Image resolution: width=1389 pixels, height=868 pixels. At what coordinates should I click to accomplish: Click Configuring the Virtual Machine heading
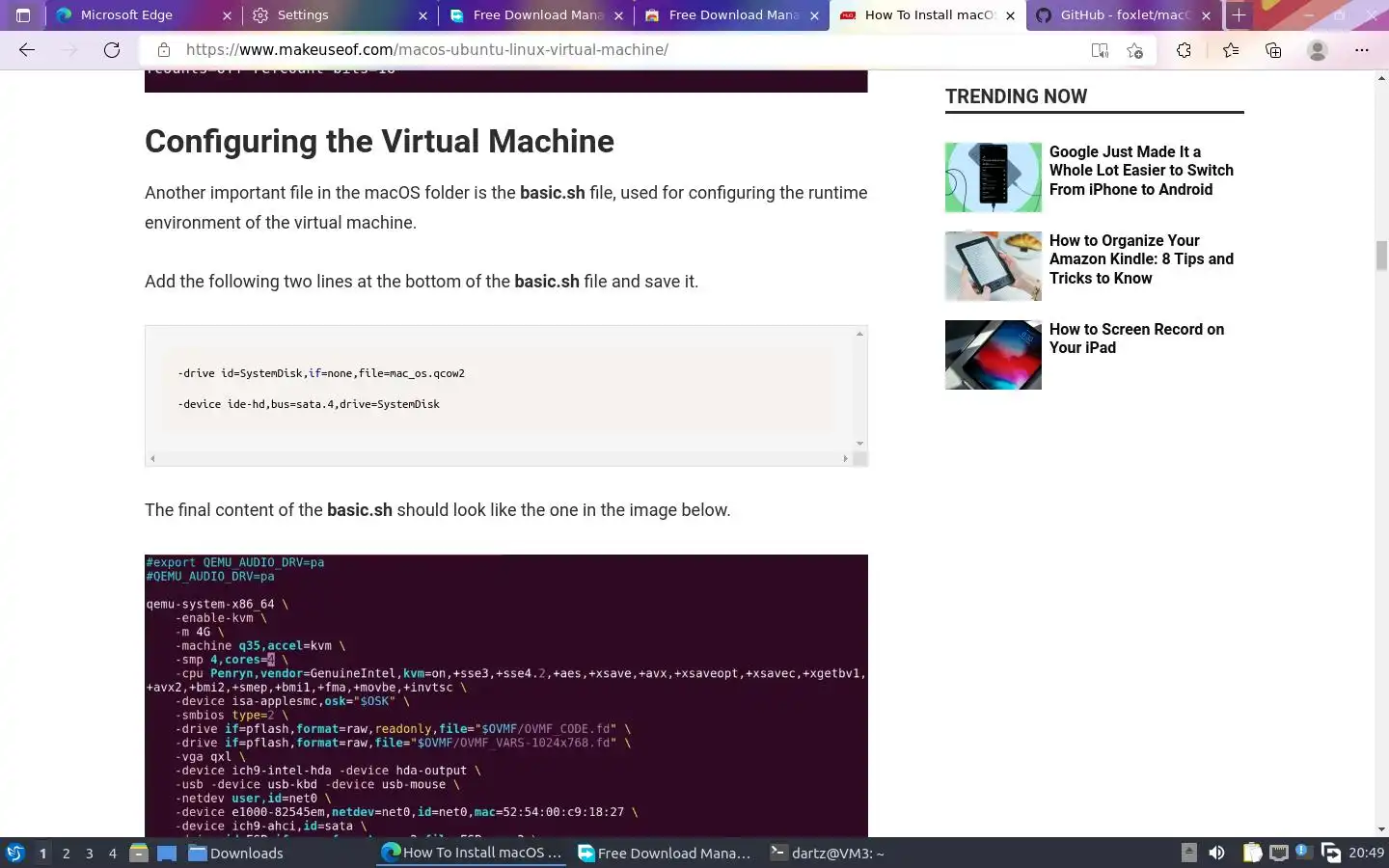click(x=379, y=142)
